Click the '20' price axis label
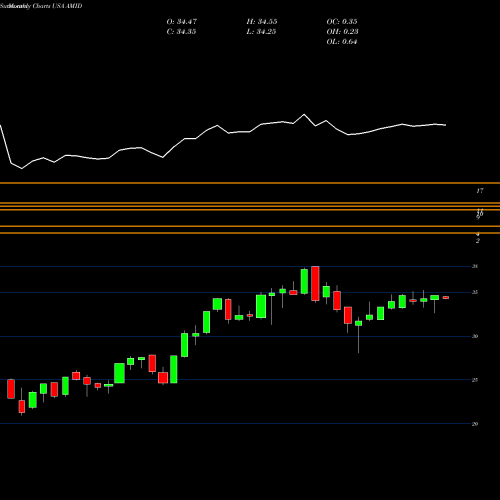This screenshot has height=500, width=500. tap(475, 424)
